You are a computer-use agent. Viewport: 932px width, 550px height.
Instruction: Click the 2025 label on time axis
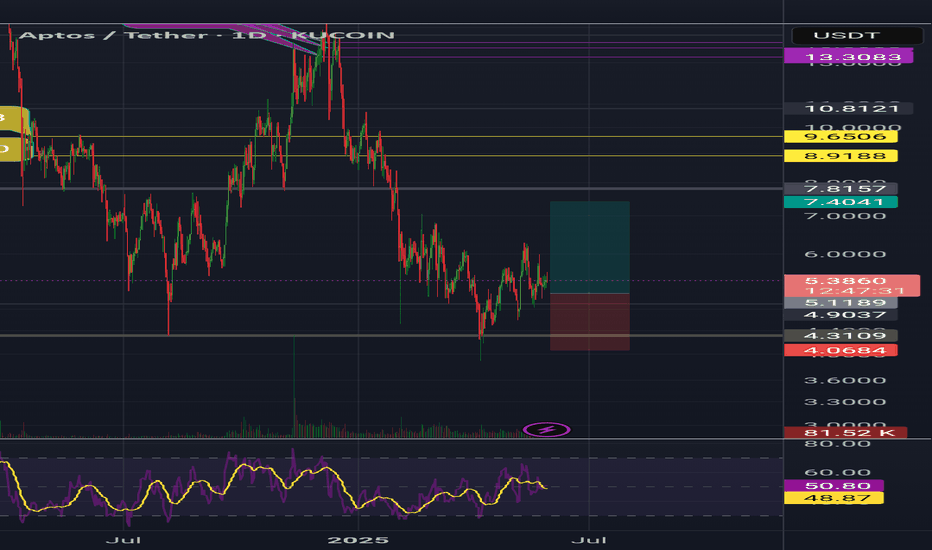[x=358, y=540]
